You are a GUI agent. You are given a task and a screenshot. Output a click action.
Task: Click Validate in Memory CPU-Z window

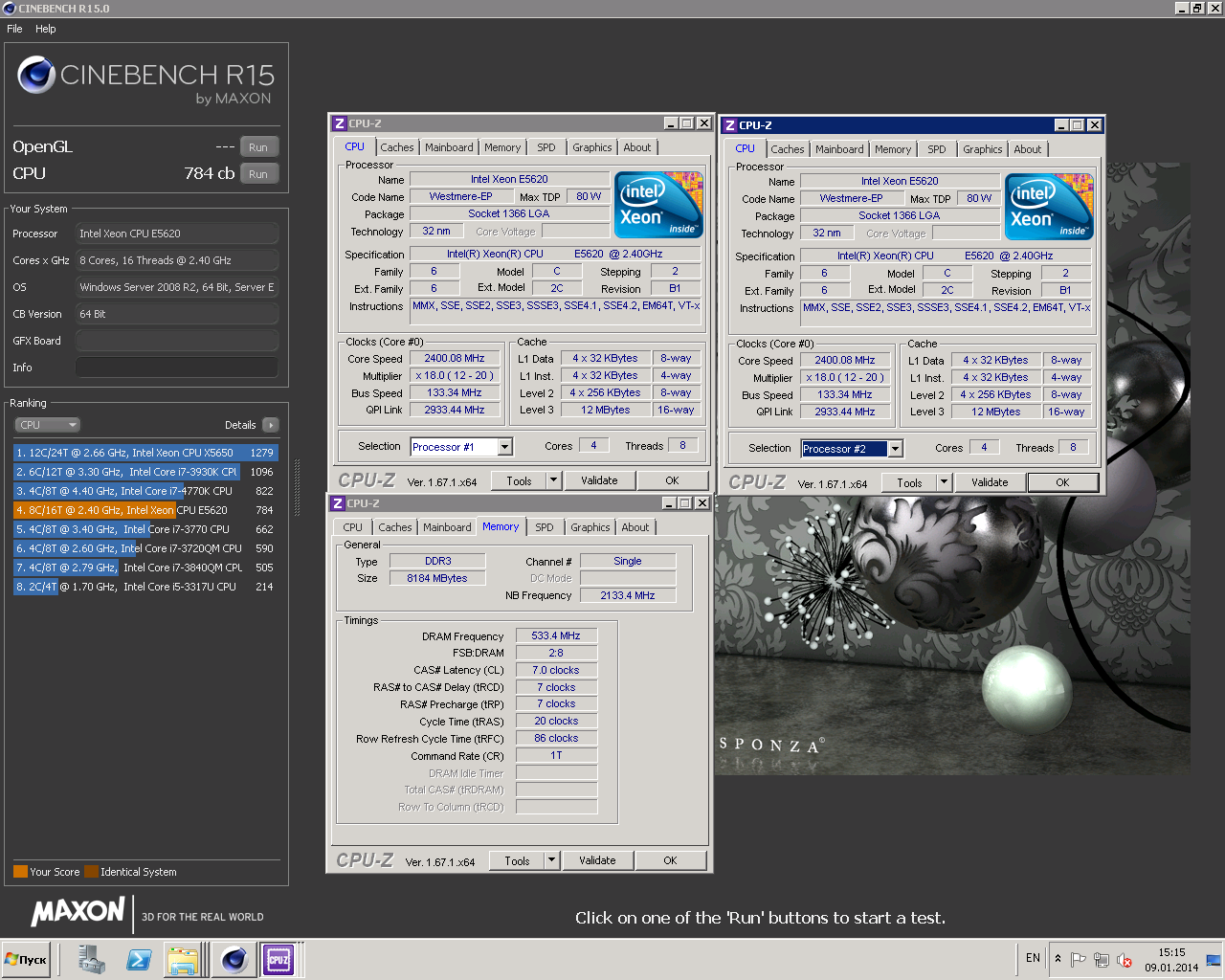(x=597, y=860)
